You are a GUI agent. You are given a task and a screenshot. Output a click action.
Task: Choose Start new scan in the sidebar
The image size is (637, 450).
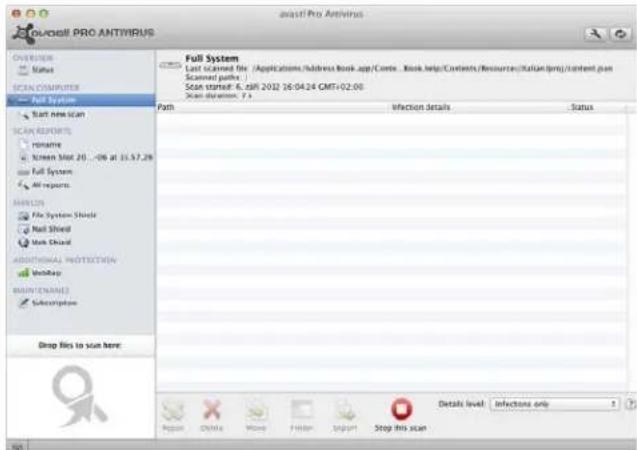coord(58,115)
